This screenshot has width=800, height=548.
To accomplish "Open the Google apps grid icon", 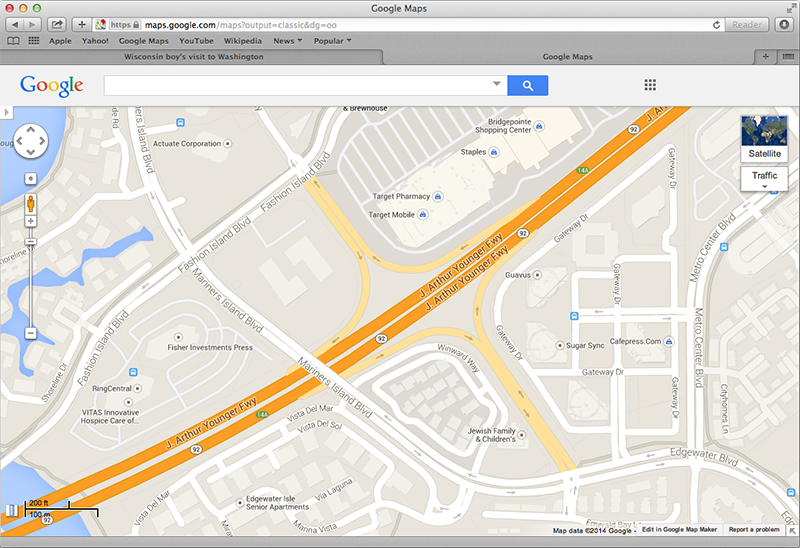I will [x=650, y=85].
